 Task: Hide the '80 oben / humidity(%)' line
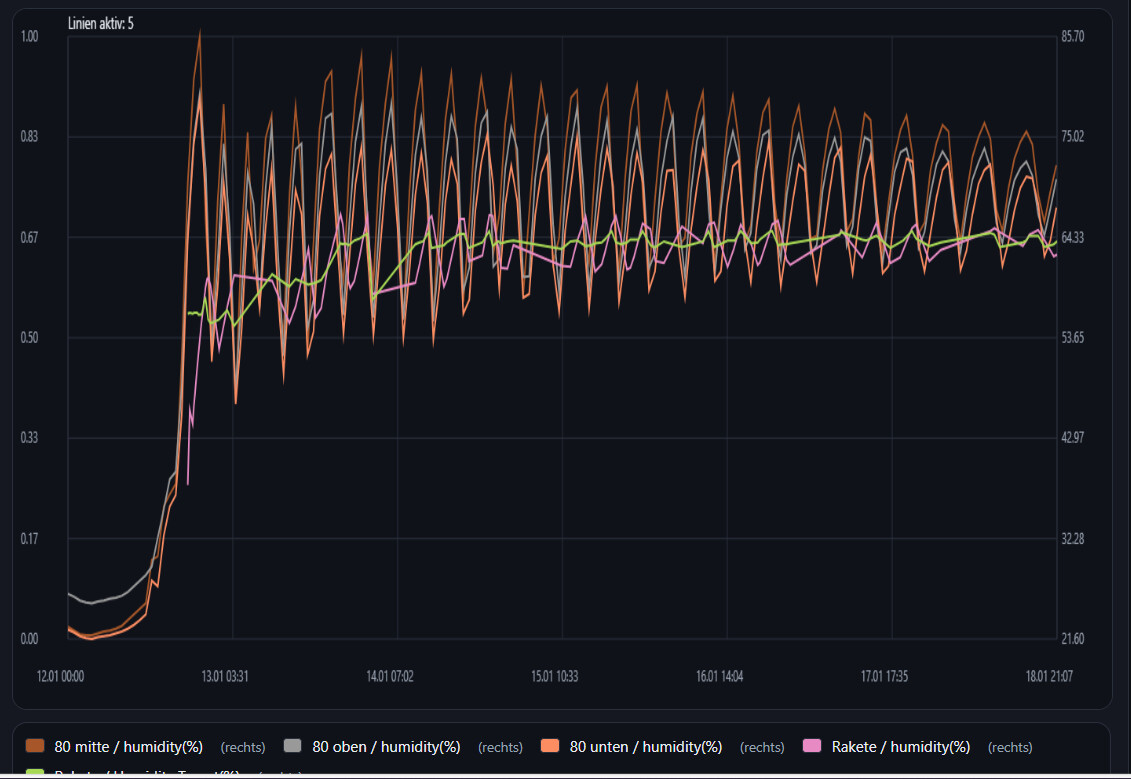[386, 746]
